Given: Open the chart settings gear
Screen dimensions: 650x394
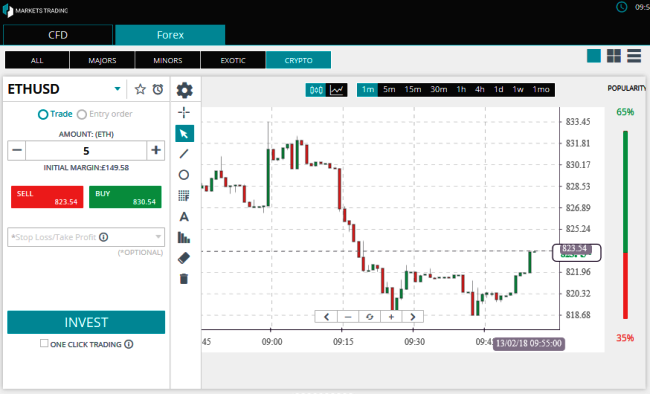Looking at the screenshot, I should 184,90.
